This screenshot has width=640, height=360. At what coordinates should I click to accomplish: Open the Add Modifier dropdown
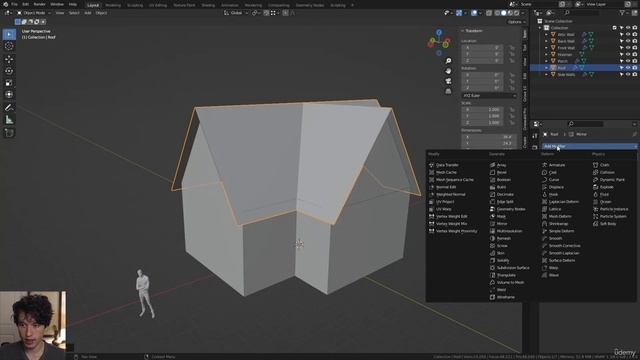[x=589, y=146]
